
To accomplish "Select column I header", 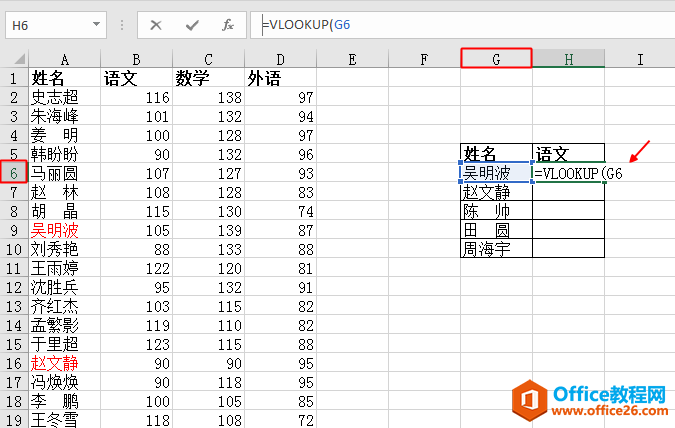I will 640,59.
